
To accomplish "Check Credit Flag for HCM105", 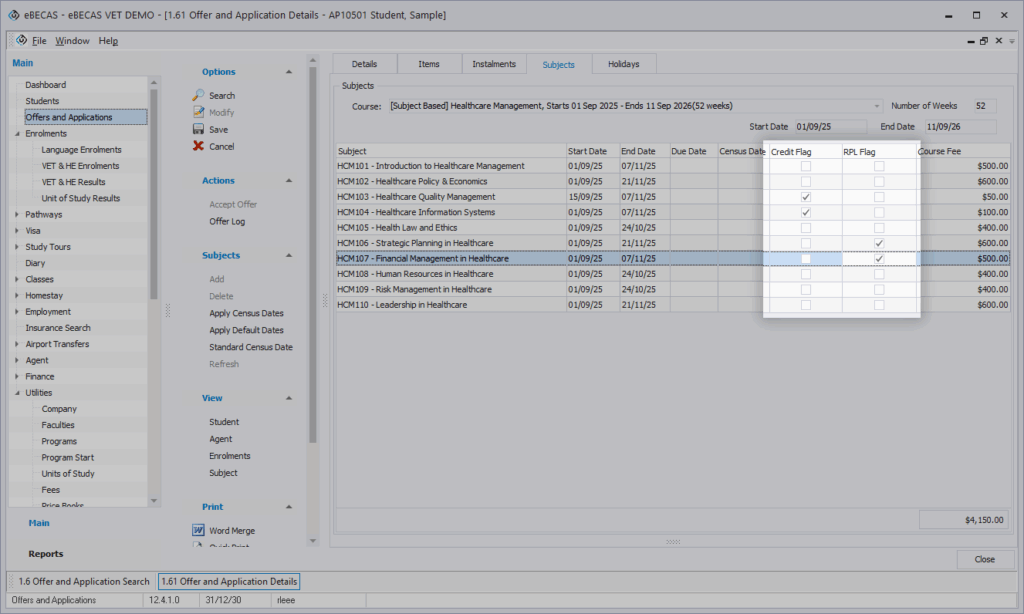I will coord(806,228).
